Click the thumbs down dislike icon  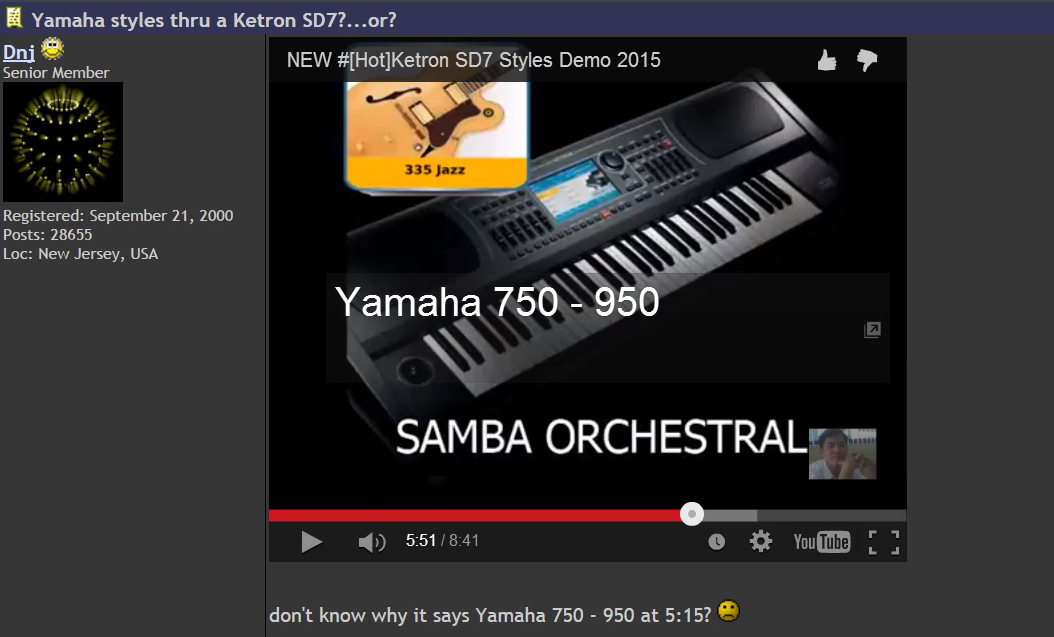tap(867, 60)
